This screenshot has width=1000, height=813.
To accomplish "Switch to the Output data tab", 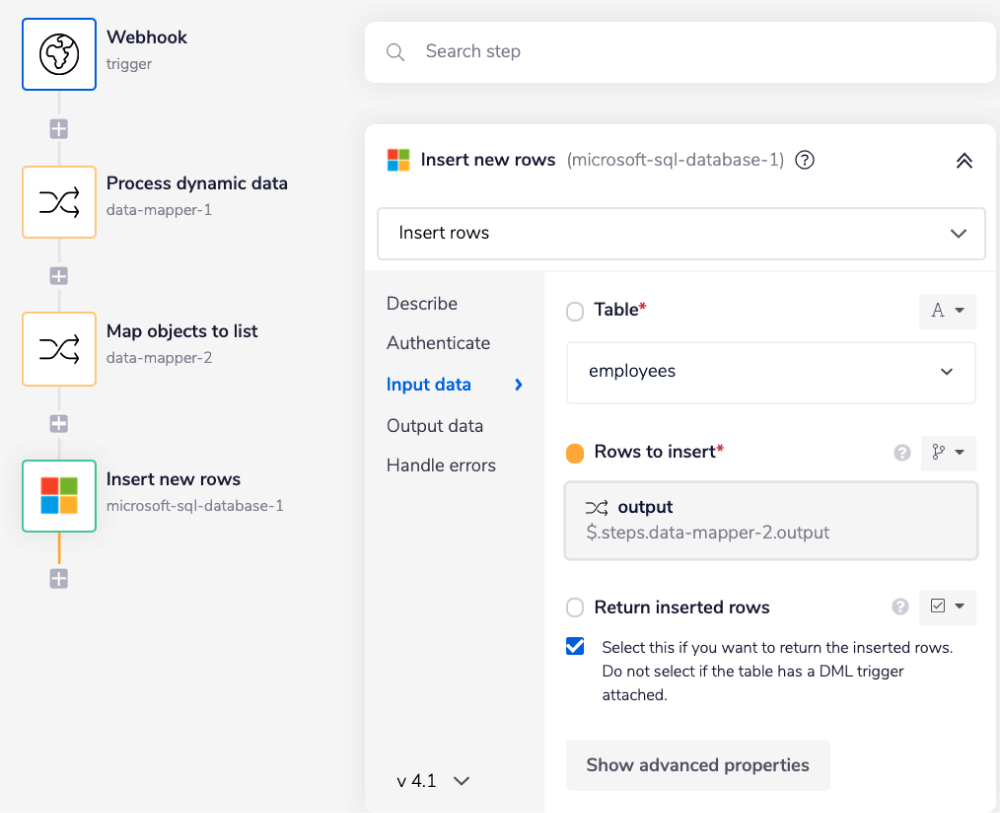I will tap(434, 425).
